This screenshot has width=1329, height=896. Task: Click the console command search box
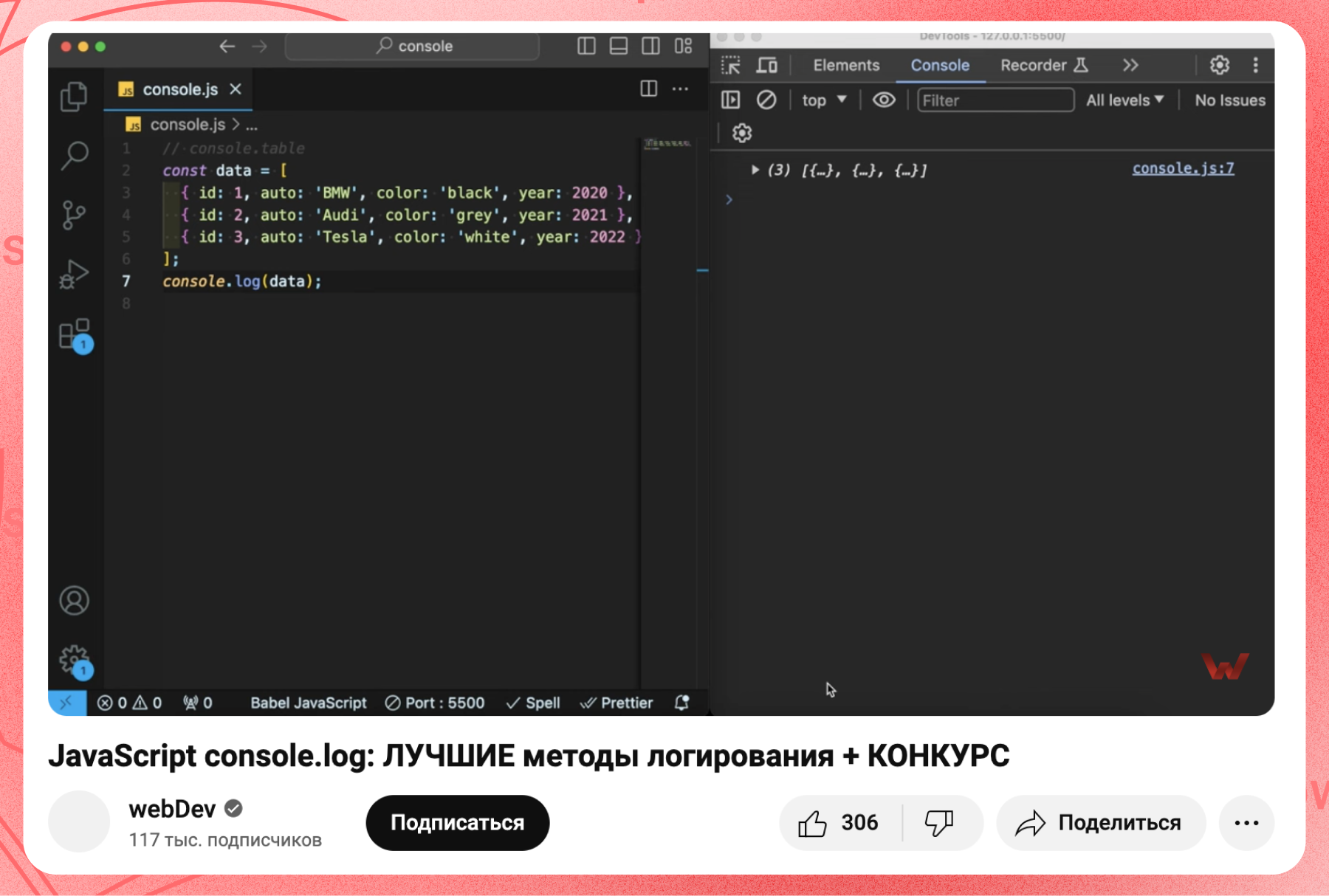[x=412, y=46]
